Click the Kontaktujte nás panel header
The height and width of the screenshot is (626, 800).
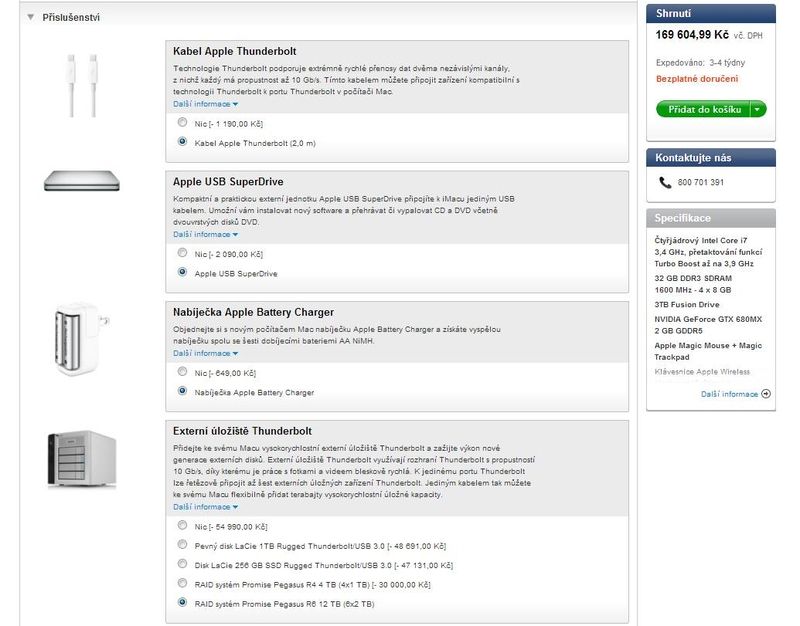coord(711,158)
